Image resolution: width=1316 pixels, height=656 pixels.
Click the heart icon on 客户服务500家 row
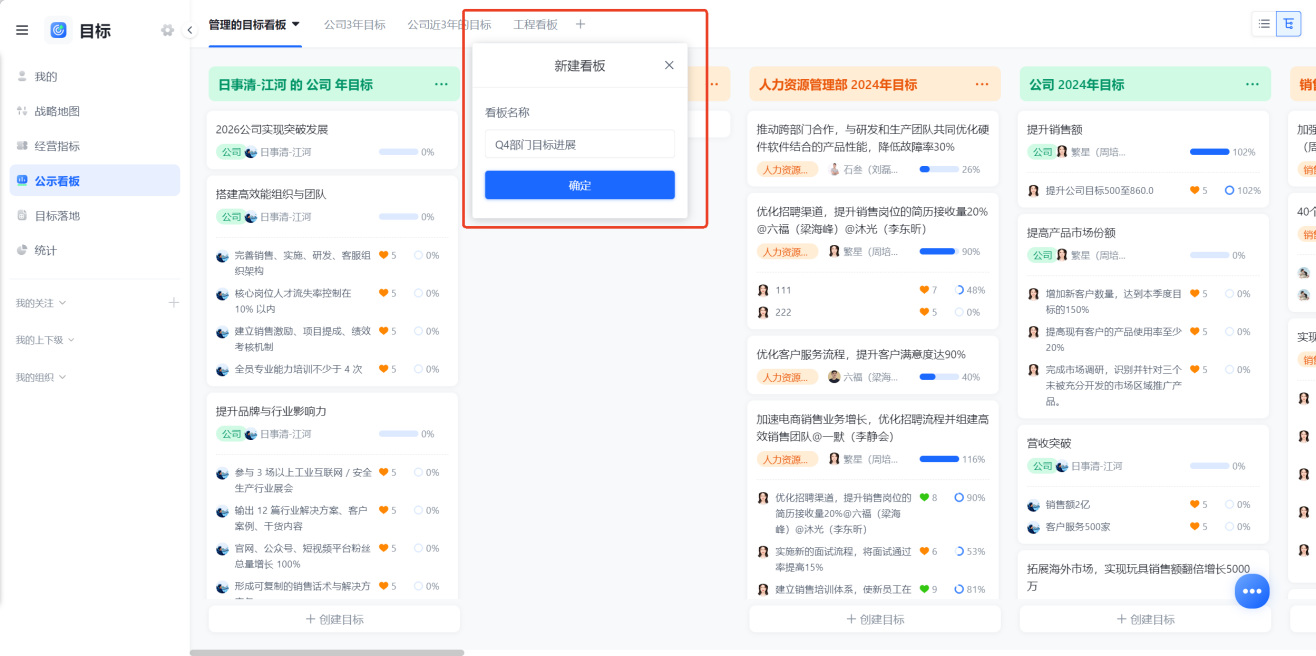pyautogui.click(x=1194, y=527)
